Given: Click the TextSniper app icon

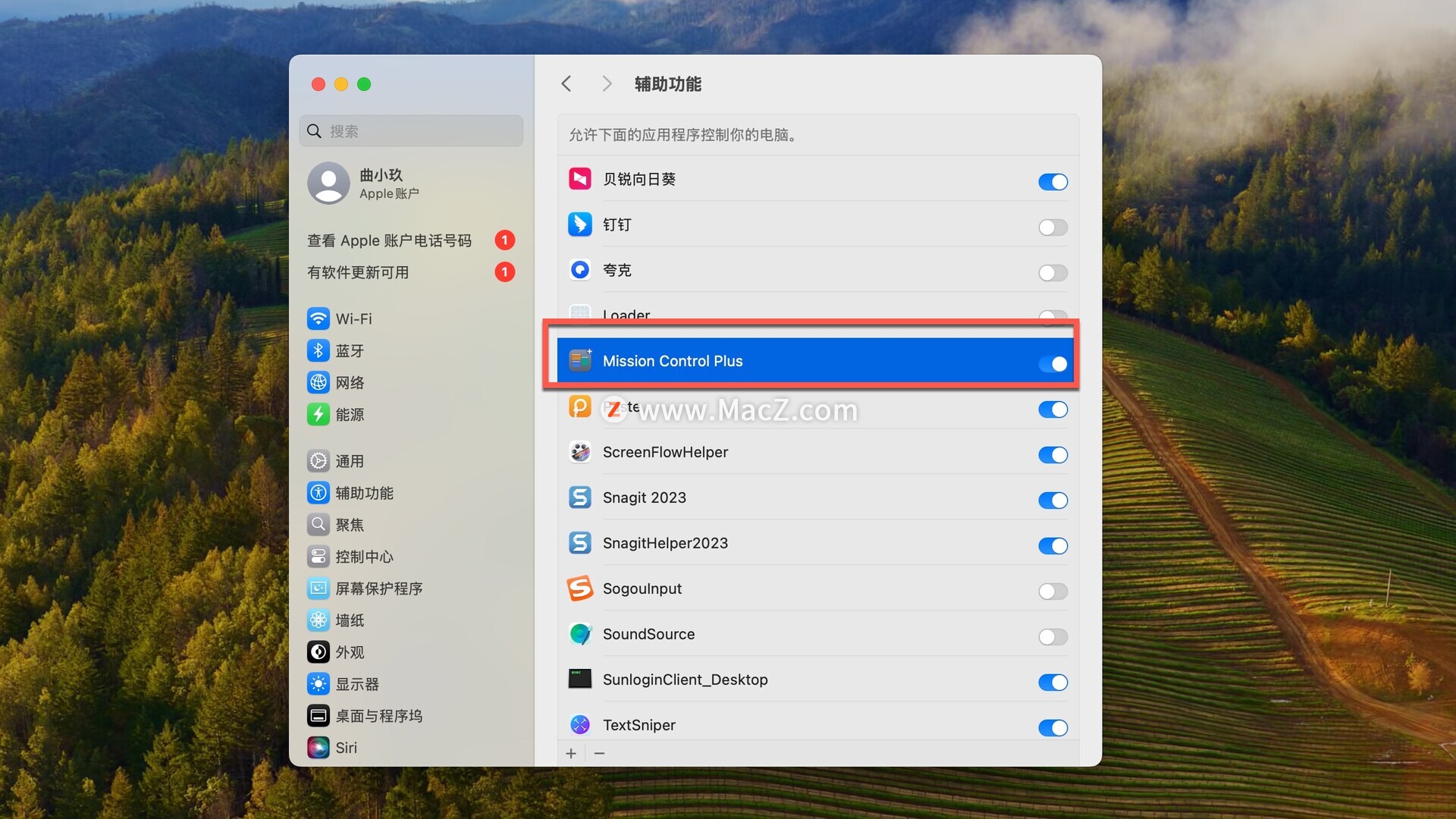Looking at the screenshot, I should coord(580,725).
